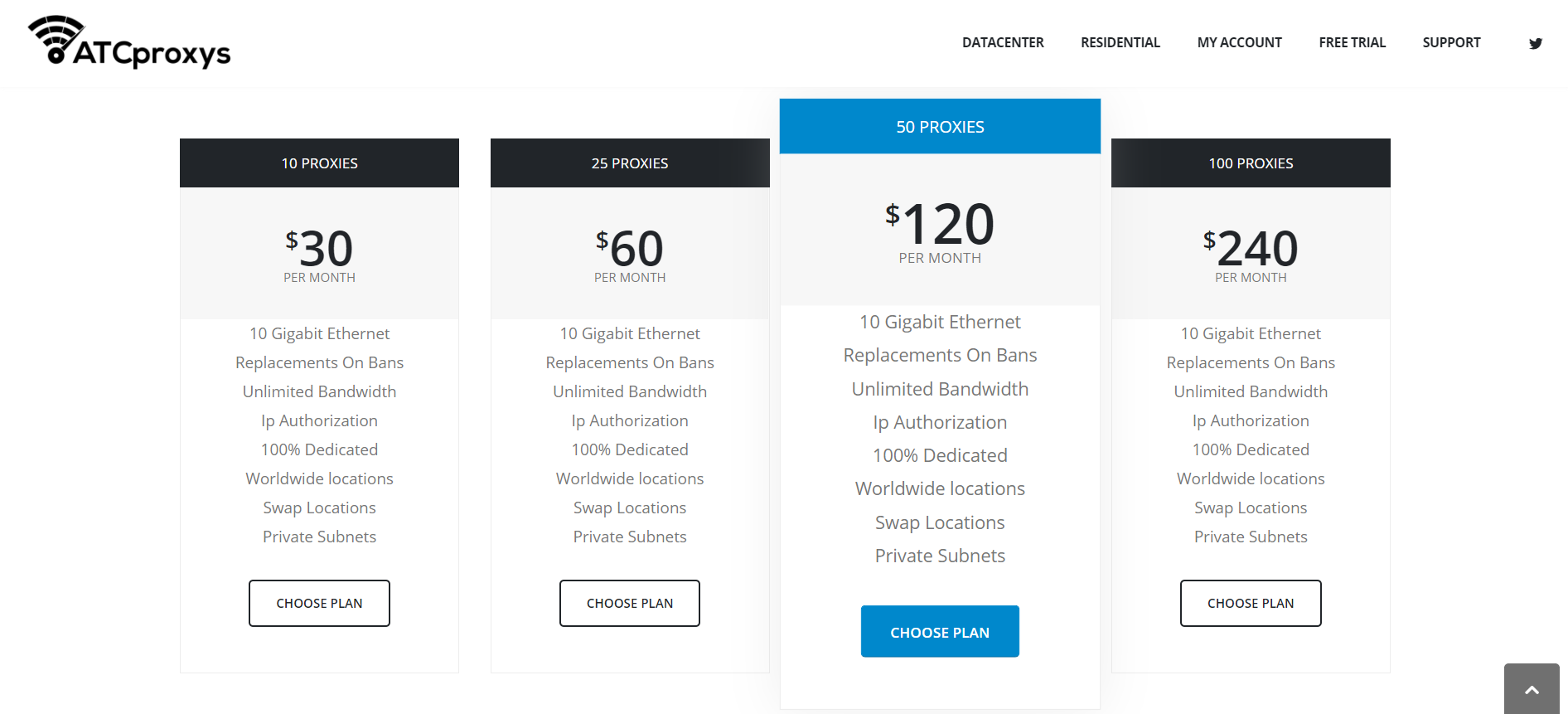Click the $120 price text
This screenshot has height=714, width=1568.
pyautogui.click(x=940, y=224)
